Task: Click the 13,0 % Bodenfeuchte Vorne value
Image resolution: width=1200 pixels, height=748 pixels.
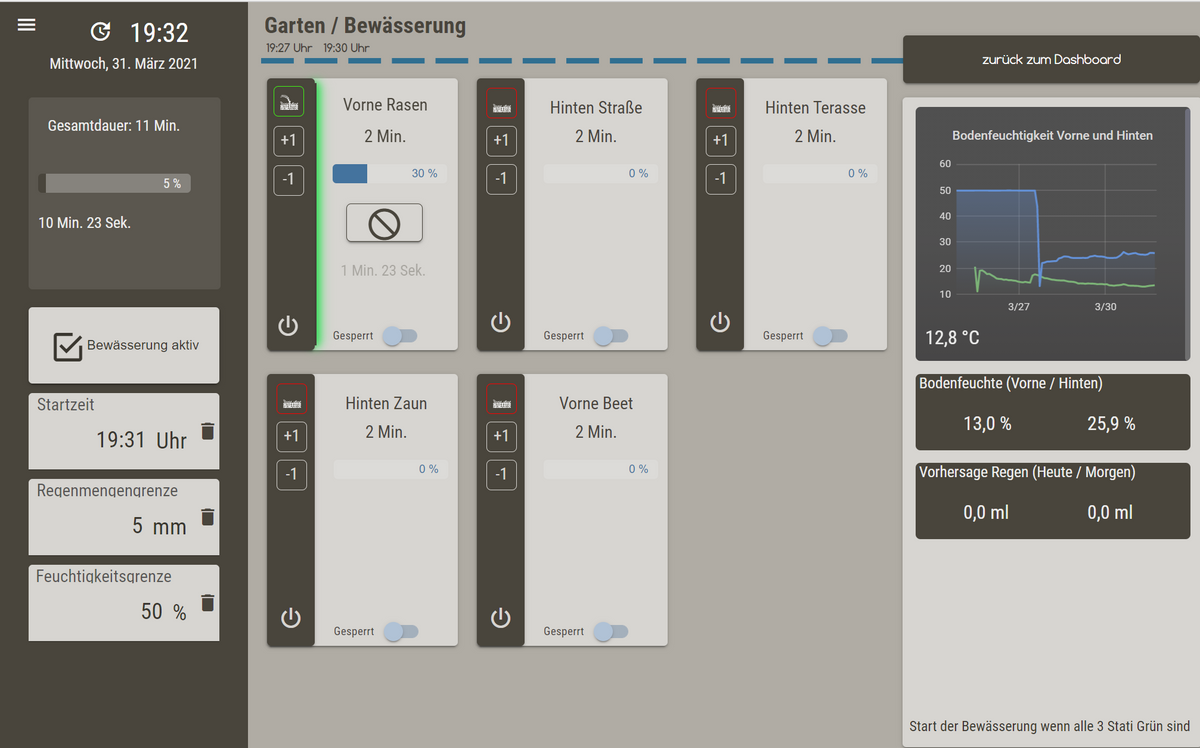Action: (x=987, y=424)
